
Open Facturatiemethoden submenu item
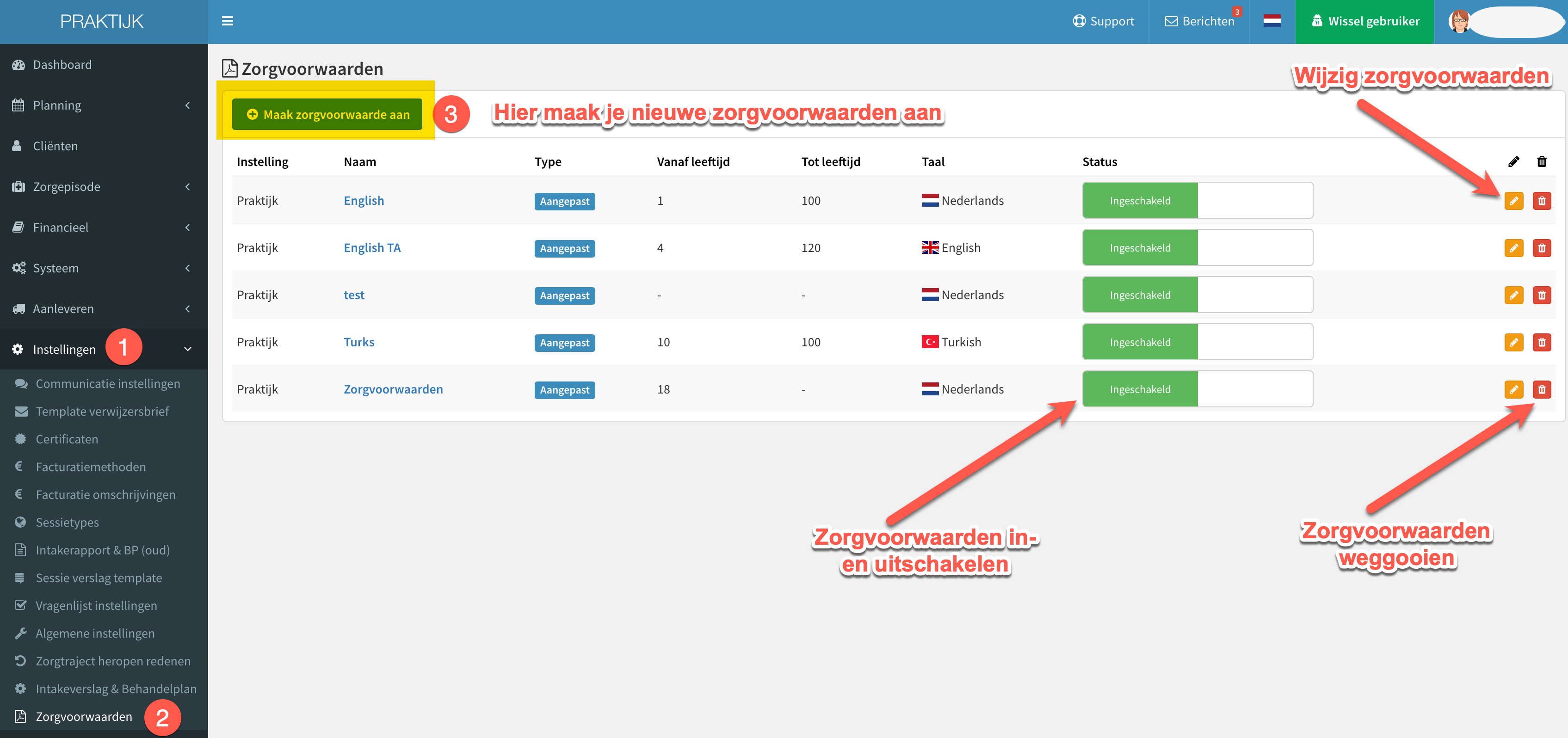[x=104, y=467]
